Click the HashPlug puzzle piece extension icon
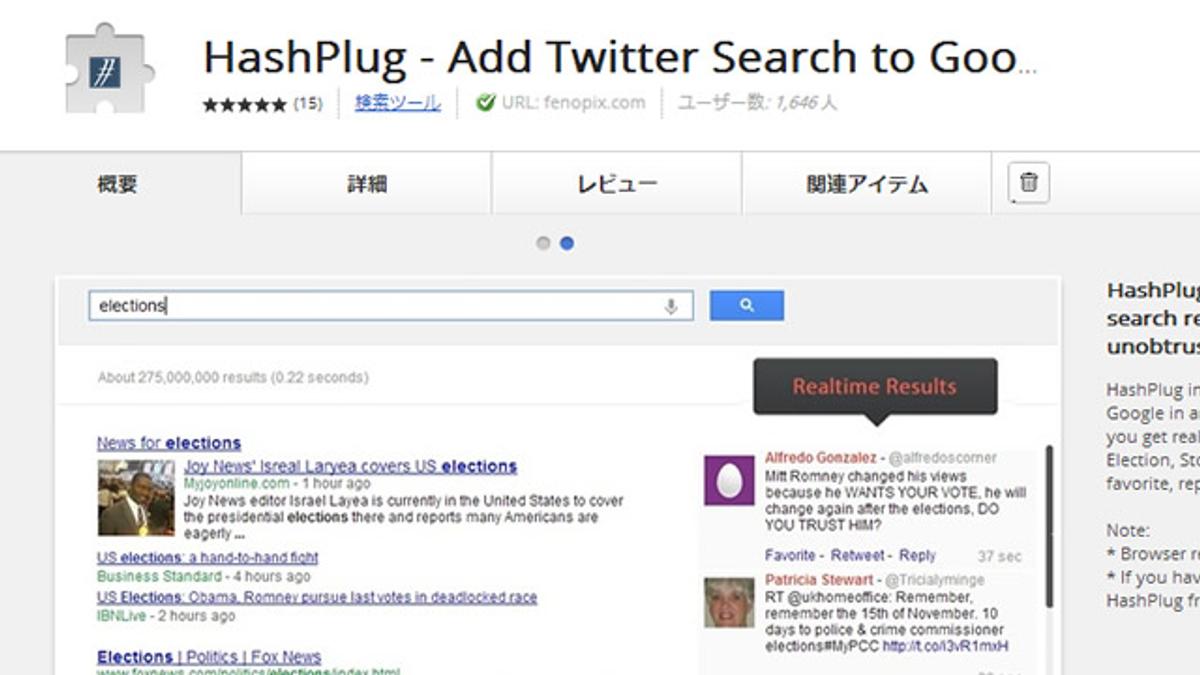 pos(109,70)
